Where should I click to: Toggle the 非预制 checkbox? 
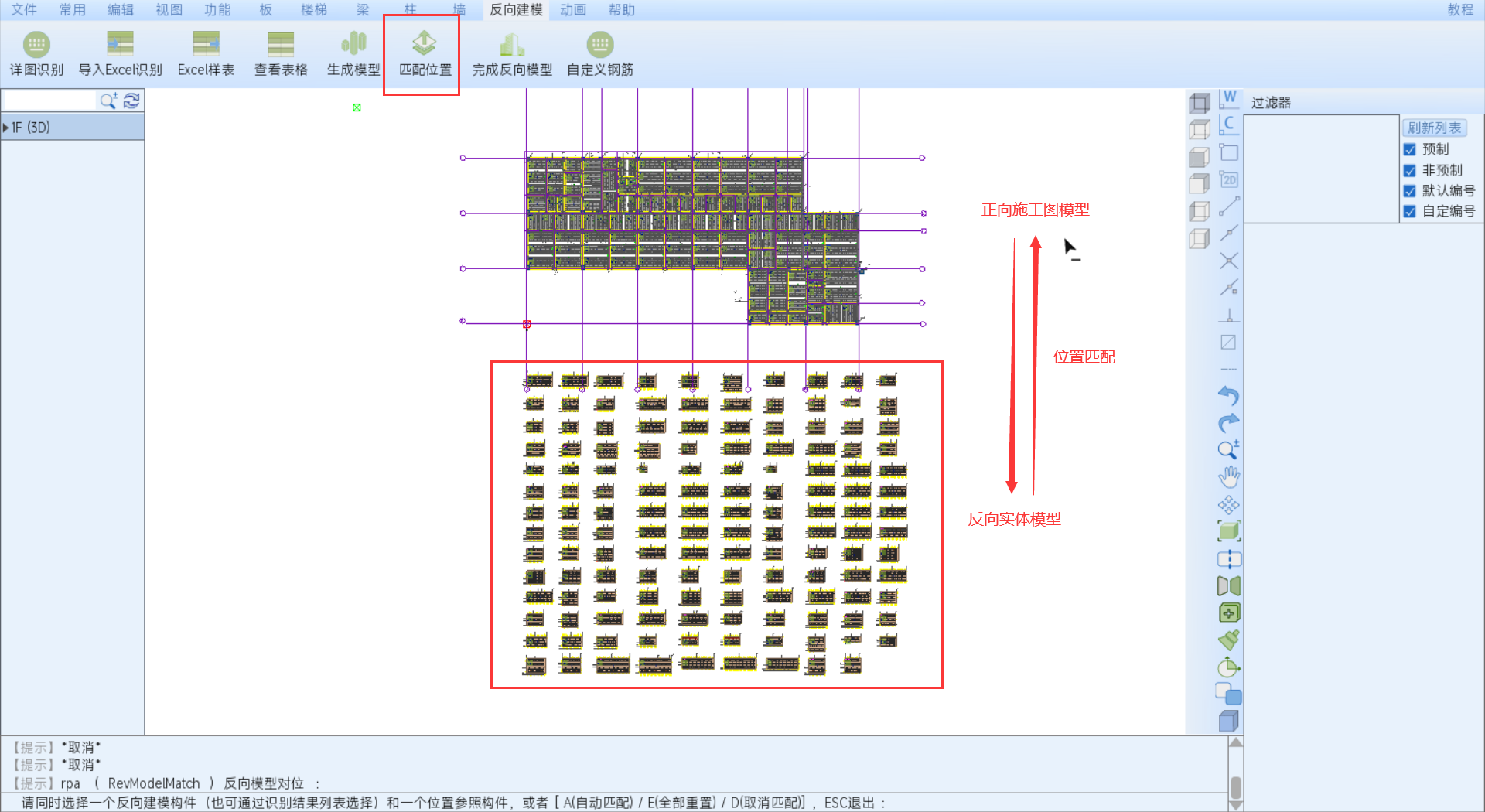(1410, 171)
